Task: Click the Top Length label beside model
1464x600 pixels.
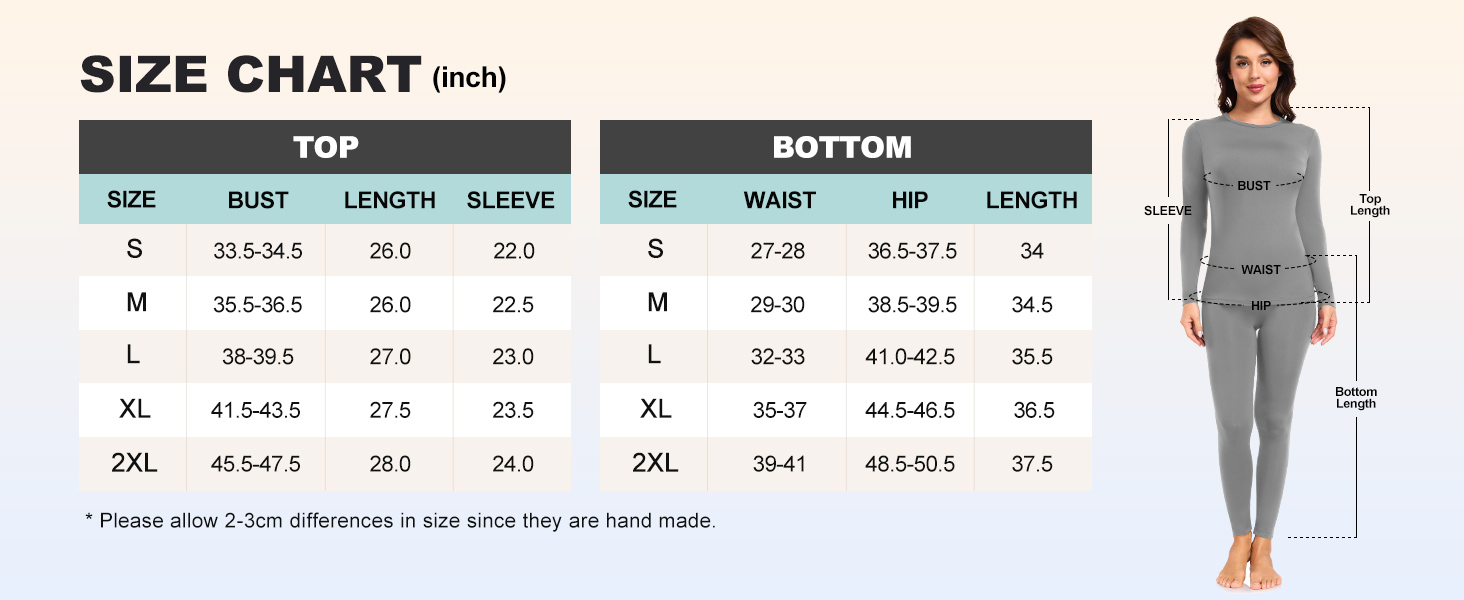Action: [x=1369, y=204]
